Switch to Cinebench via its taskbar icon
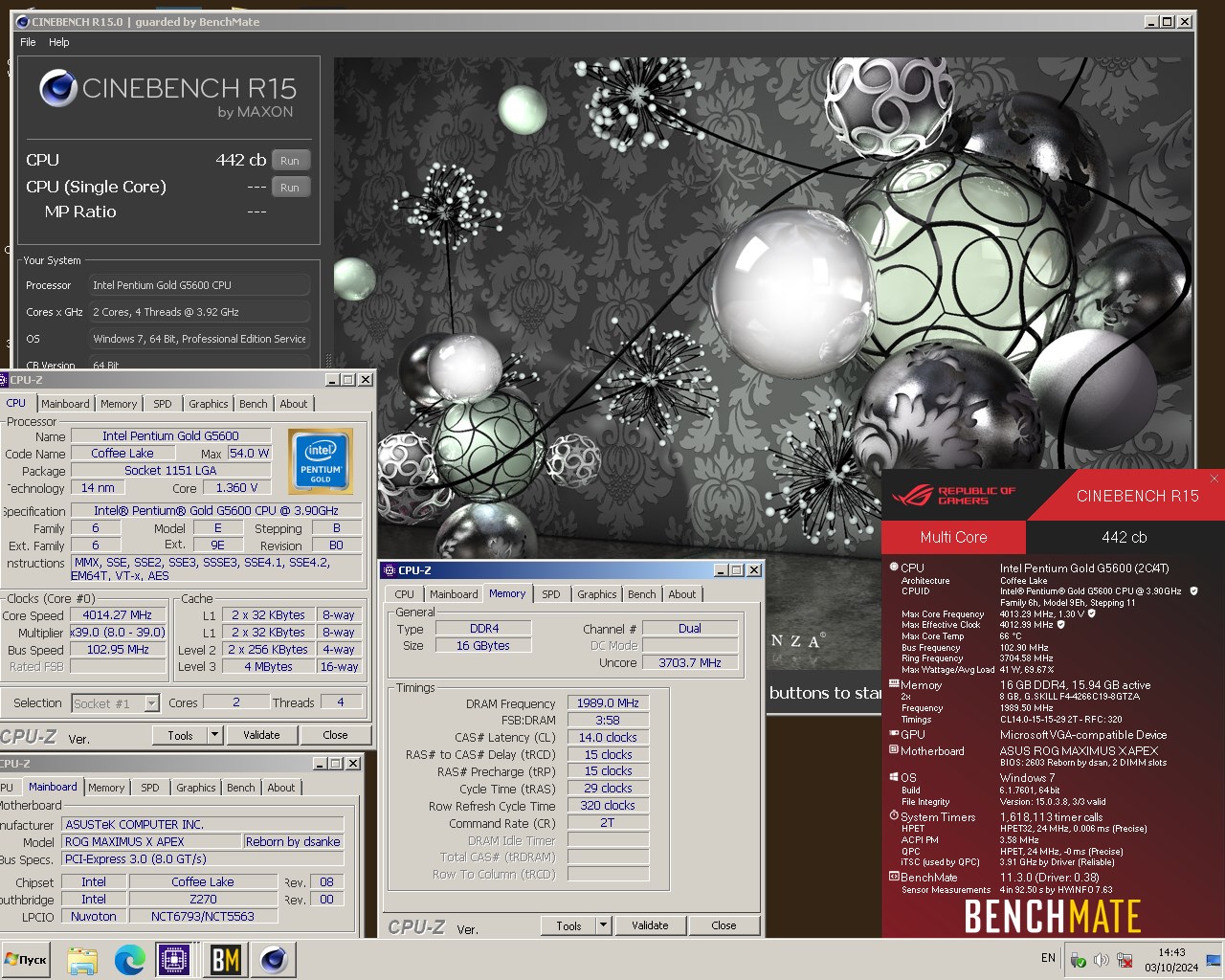This screenshot has width=1225, height=980. click(x=274, y=960)
